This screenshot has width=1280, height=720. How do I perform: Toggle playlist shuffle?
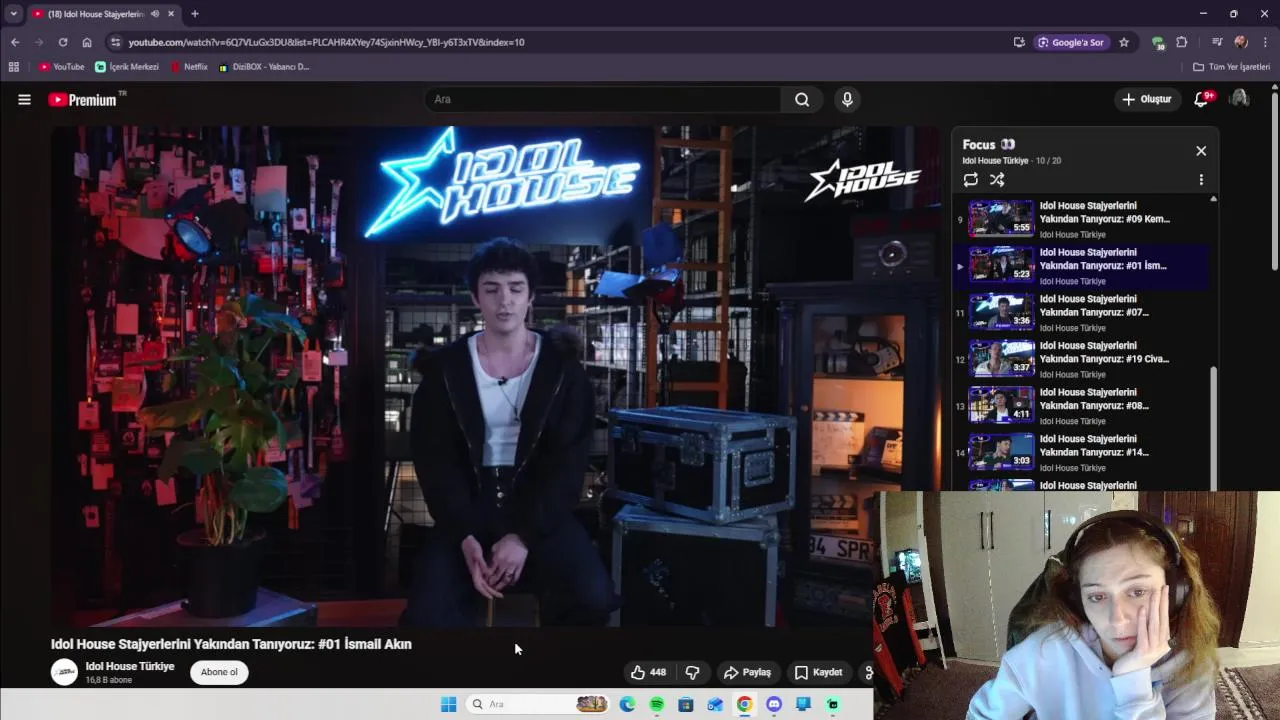click(997, 180)
